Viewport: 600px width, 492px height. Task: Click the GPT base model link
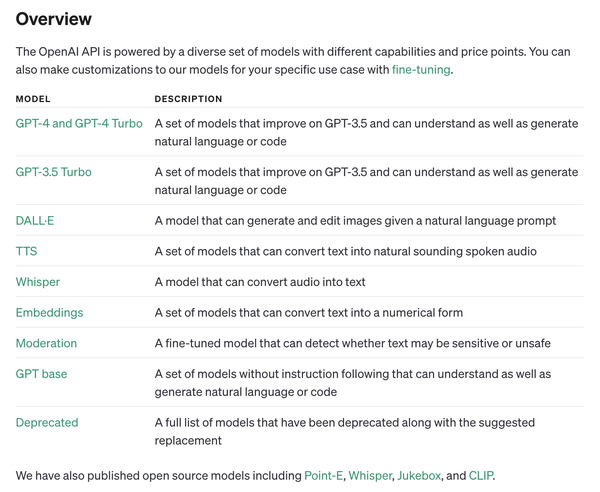click(x=42, y=374)
